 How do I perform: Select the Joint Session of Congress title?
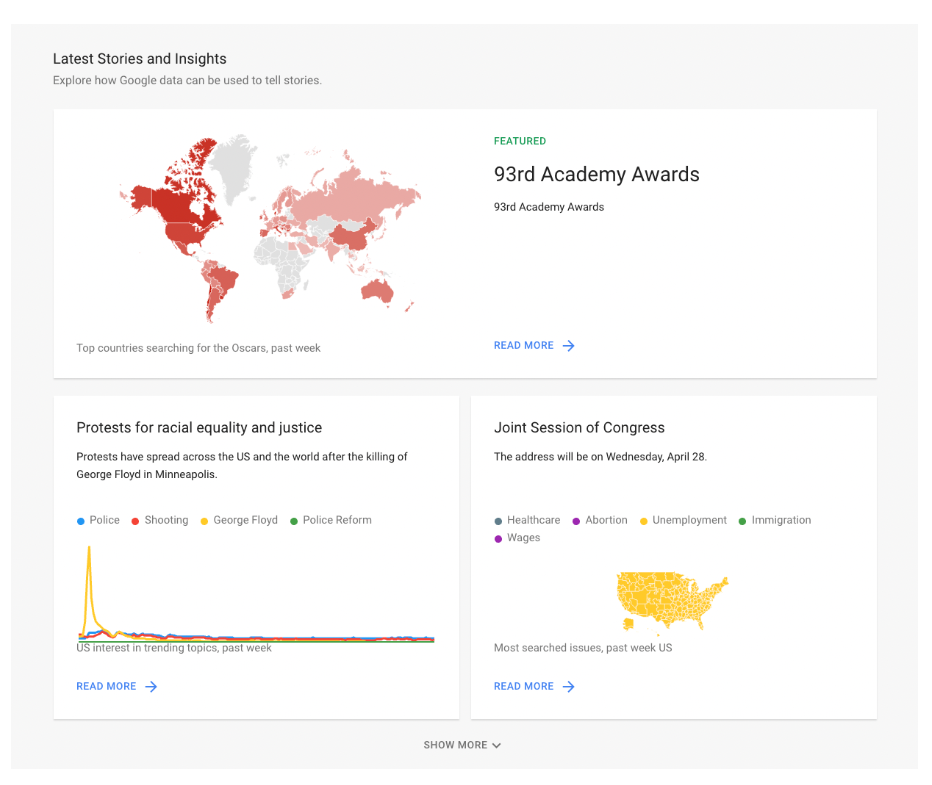579,428
